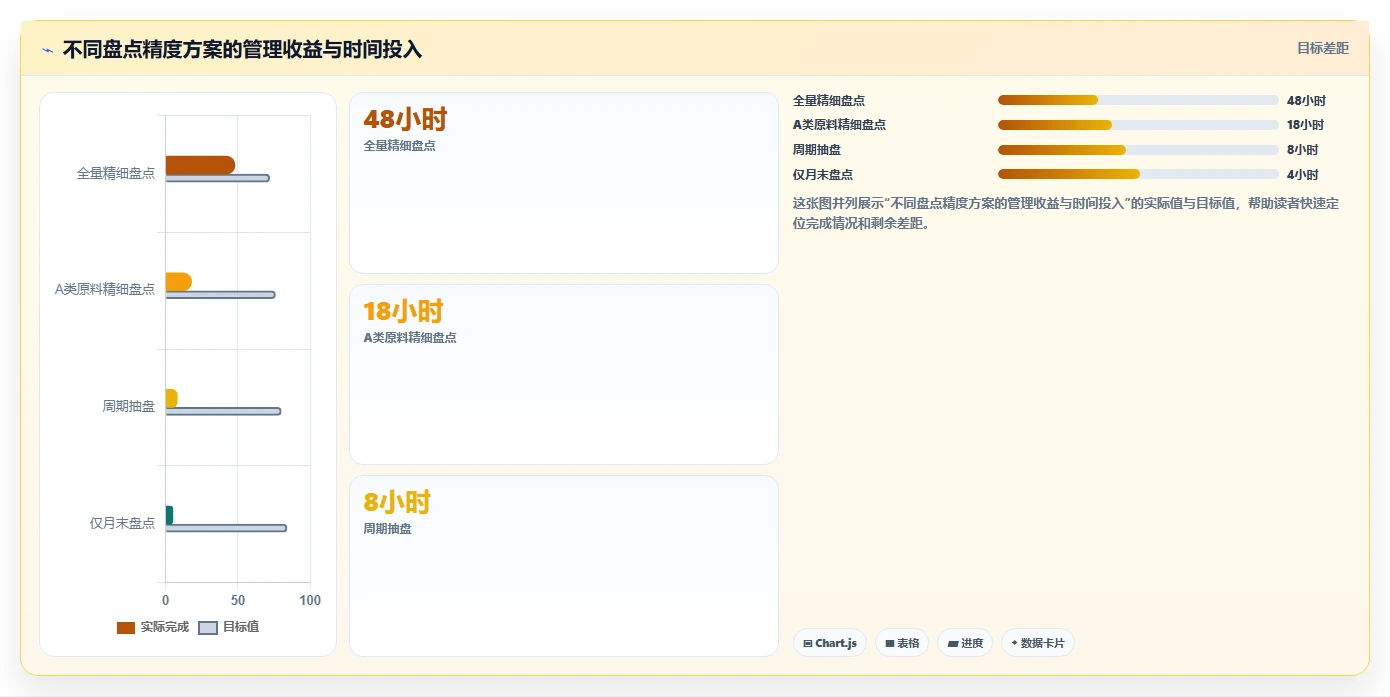Open the 18小时 data card

click(564, 374)
